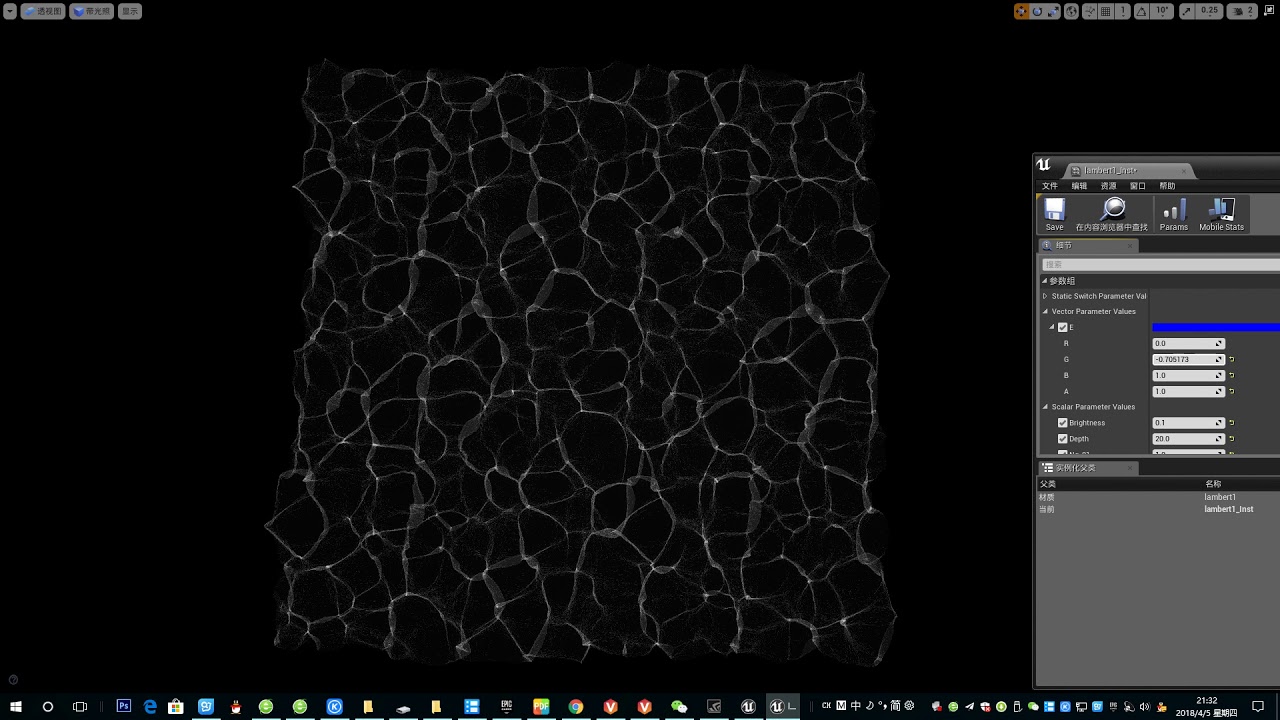1280x720 pixels.
Task: Select the translate gizmo mode in viewport
Action: [x=1021, y=11]
